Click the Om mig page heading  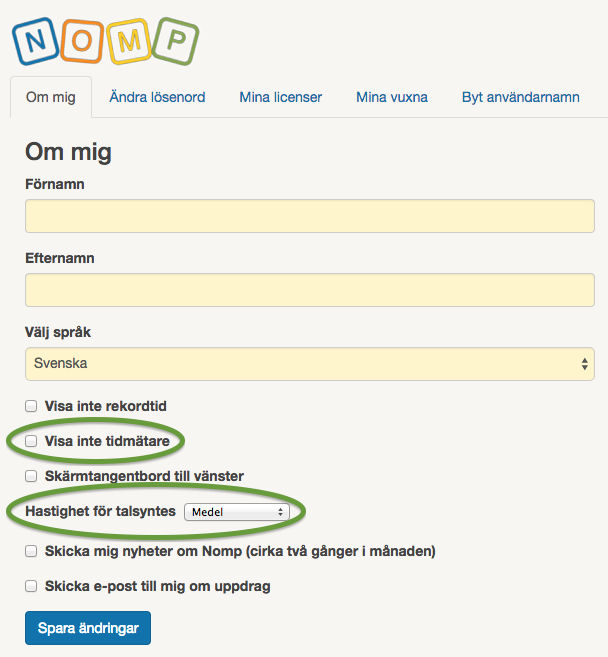click(68, 152)
